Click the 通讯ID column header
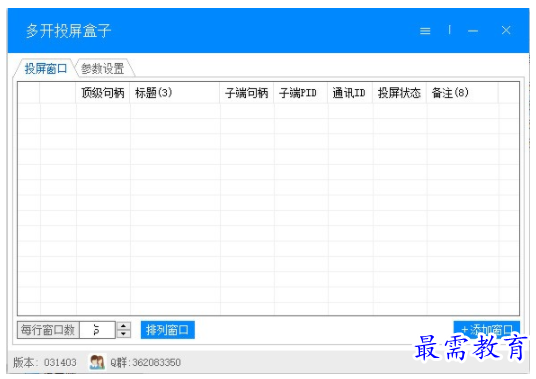 350,93
